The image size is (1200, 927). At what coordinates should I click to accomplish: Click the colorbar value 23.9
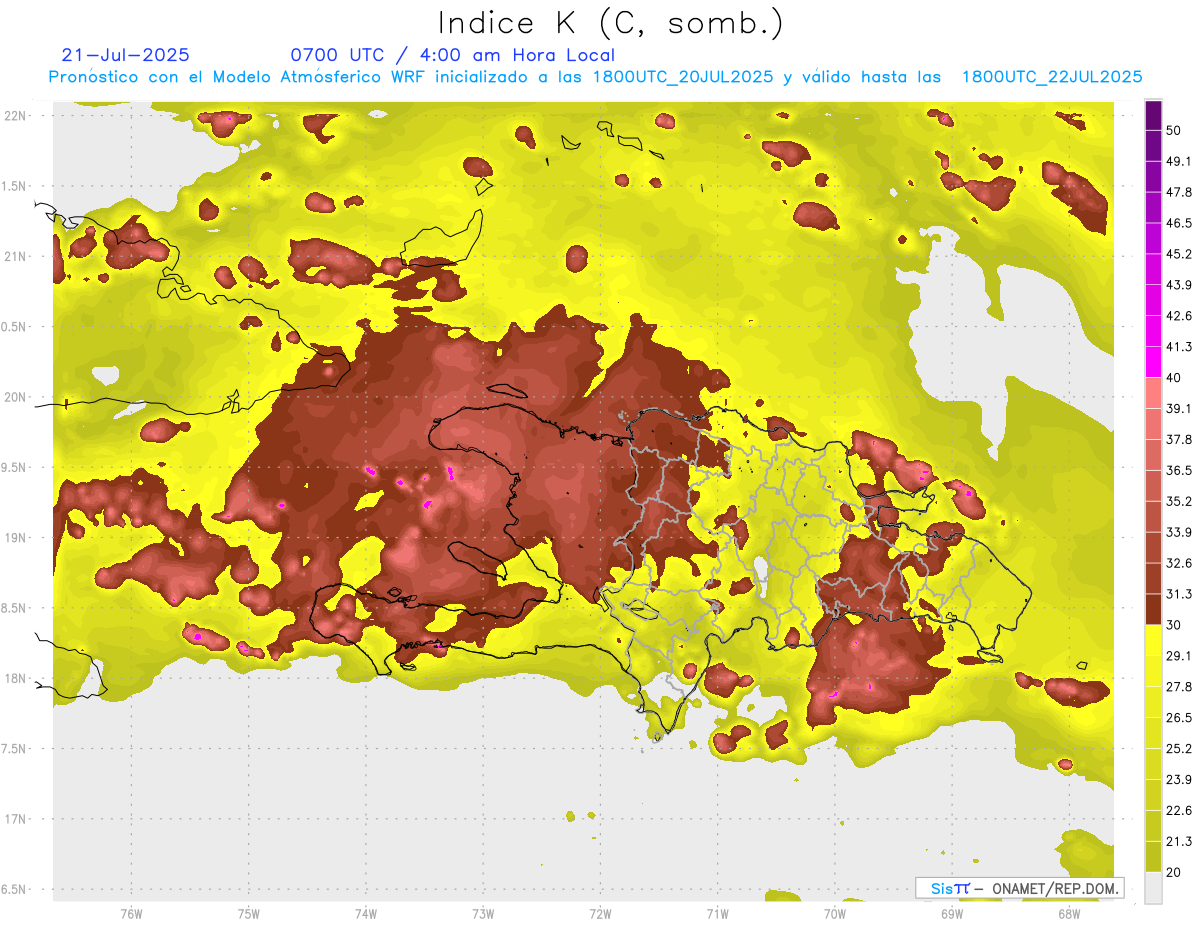click(x=1178, y=779)
